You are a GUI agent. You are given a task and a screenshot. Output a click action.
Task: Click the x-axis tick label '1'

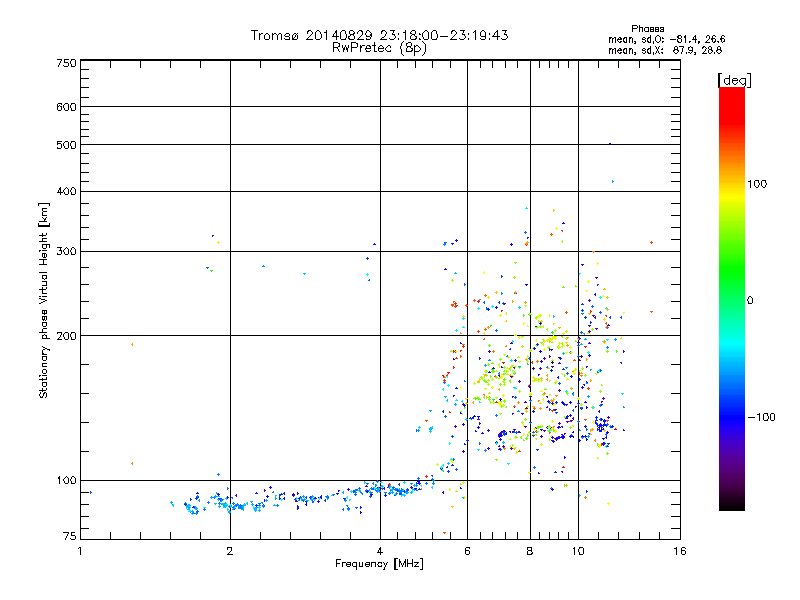(x=80, y=551)
